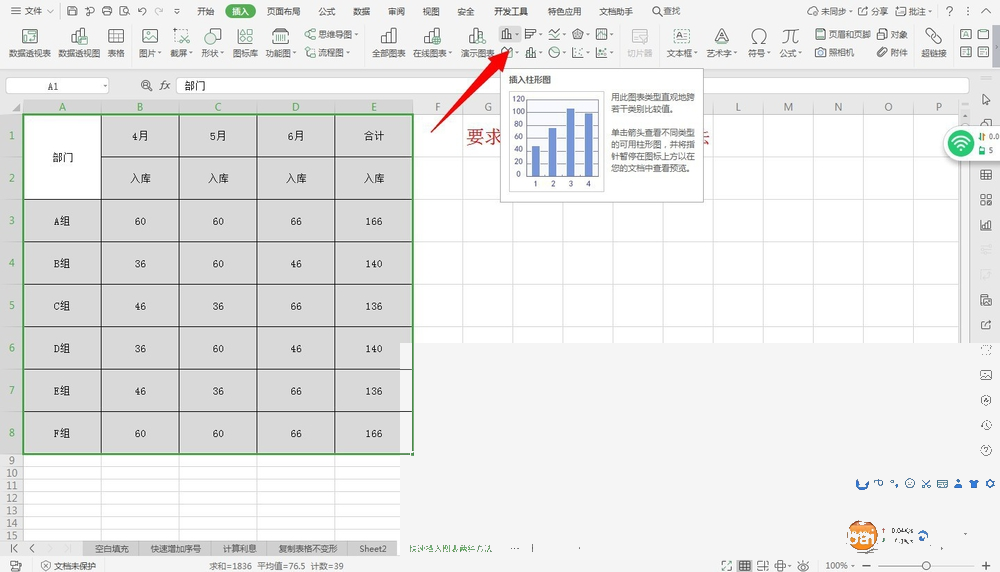The width and height of the screenshot is (1000, 572).
Task: Switch to the 公式 (Formulas) tab
Action: click(x=327, y=11)
